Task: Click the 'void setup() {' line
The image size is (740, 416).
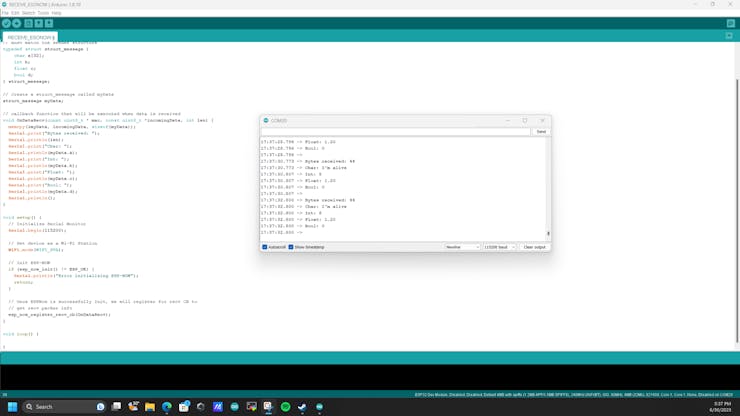Action: [22, 218]
